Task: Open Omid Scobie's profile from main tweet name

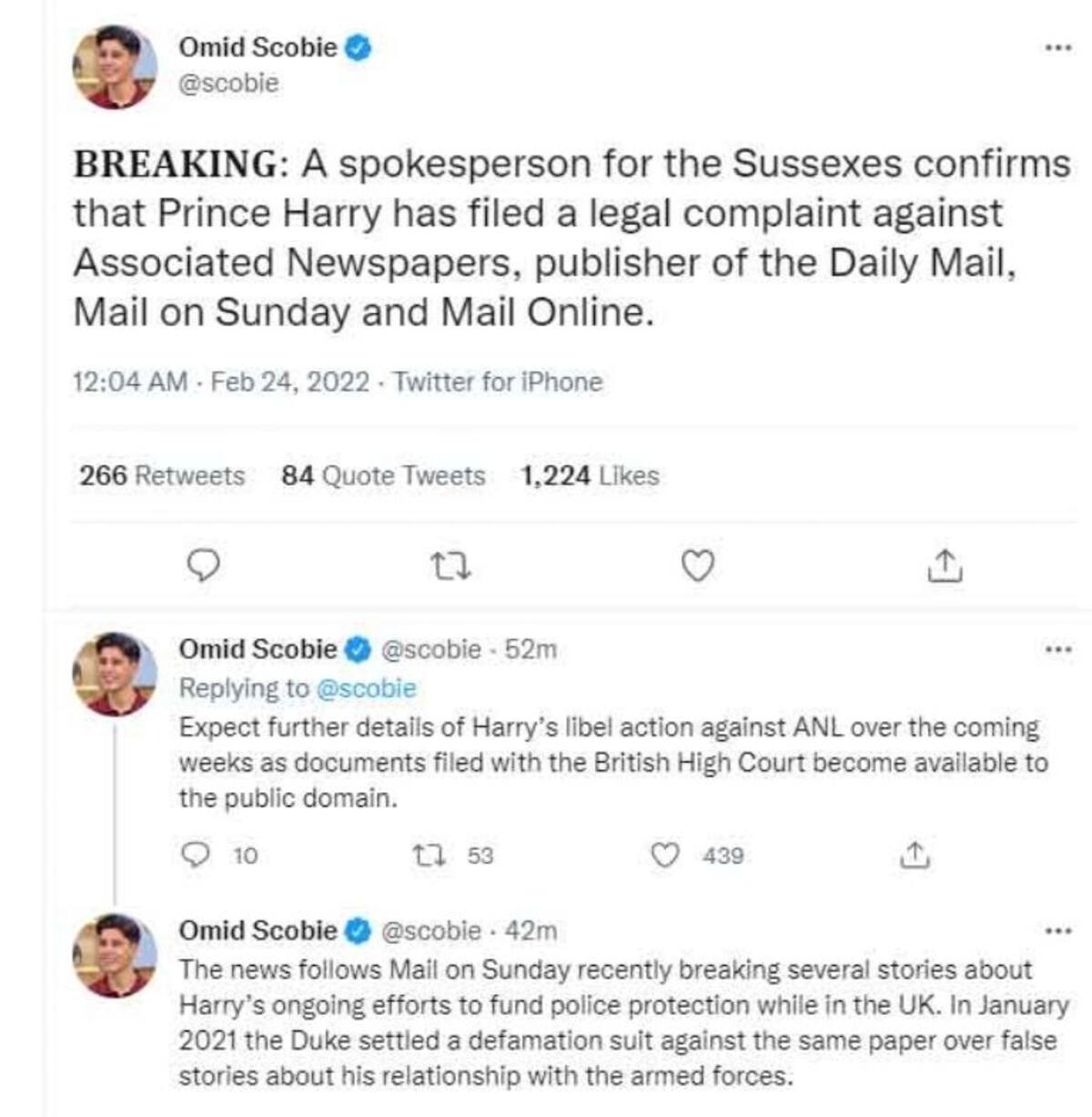Action: click(258, 47)
